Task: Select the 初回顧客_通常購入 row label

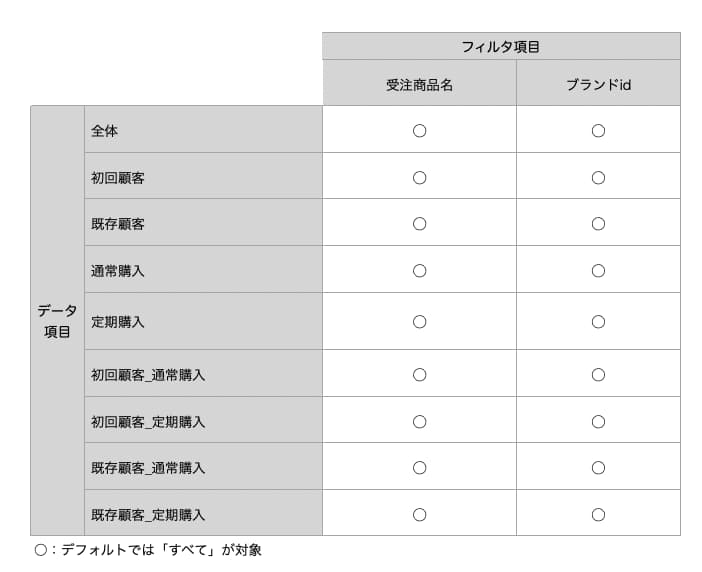Action: click(148, 375)
